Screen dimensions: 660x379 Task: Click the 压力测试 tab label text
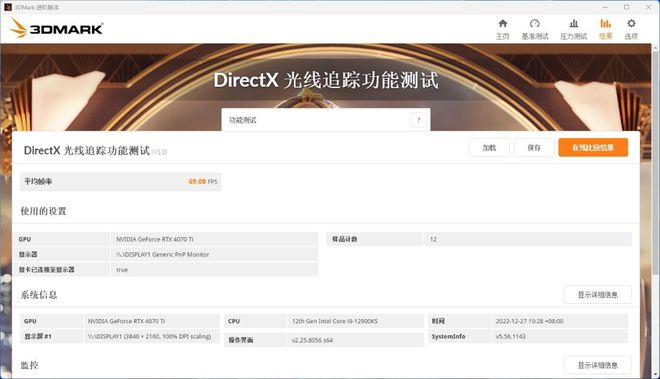pyautogui.click(x=573, y=36)
